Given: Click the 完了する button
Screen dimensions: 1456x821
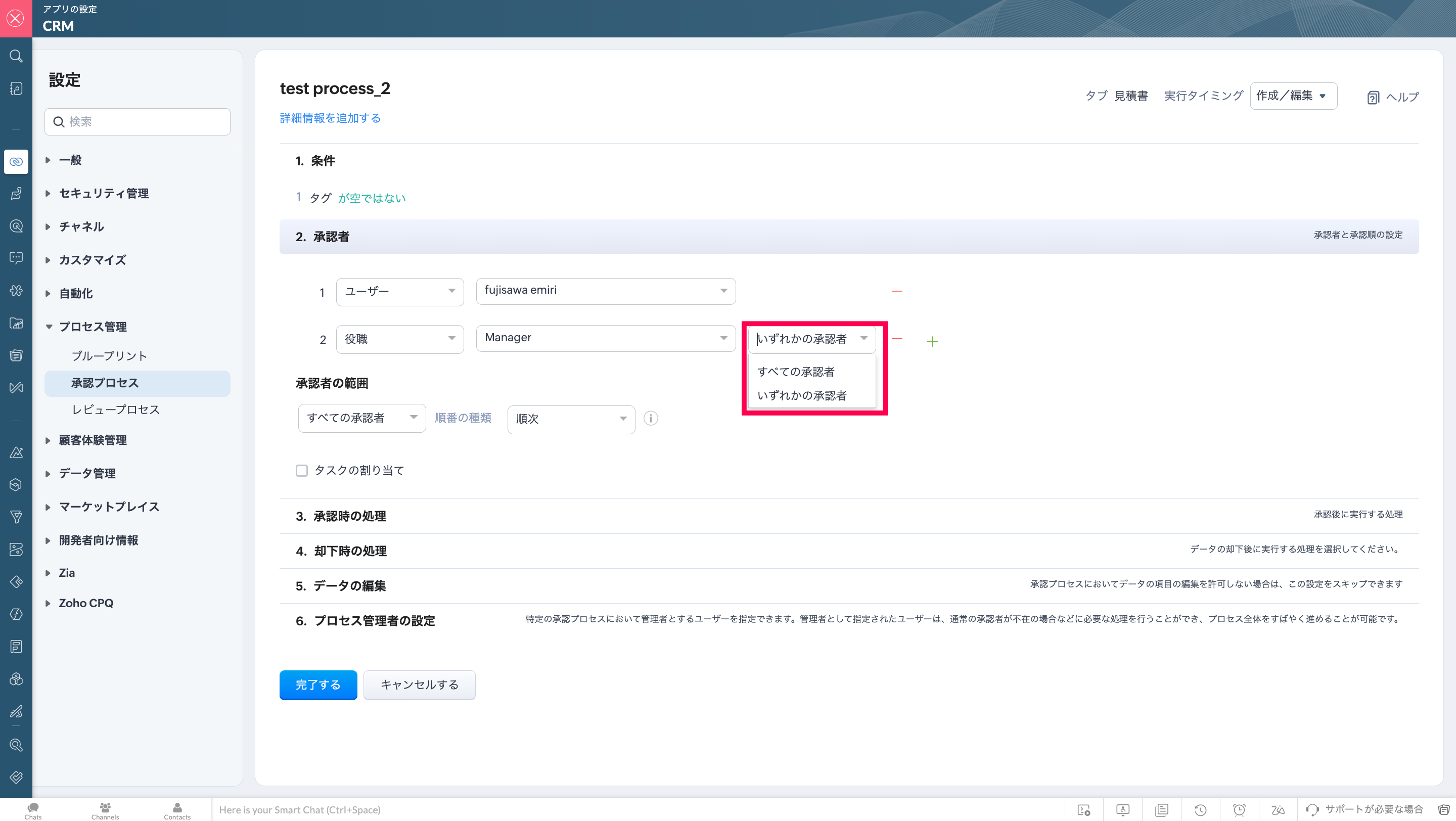Looking at the screenshot, I should pyautogui.click(x=317, y=685).
